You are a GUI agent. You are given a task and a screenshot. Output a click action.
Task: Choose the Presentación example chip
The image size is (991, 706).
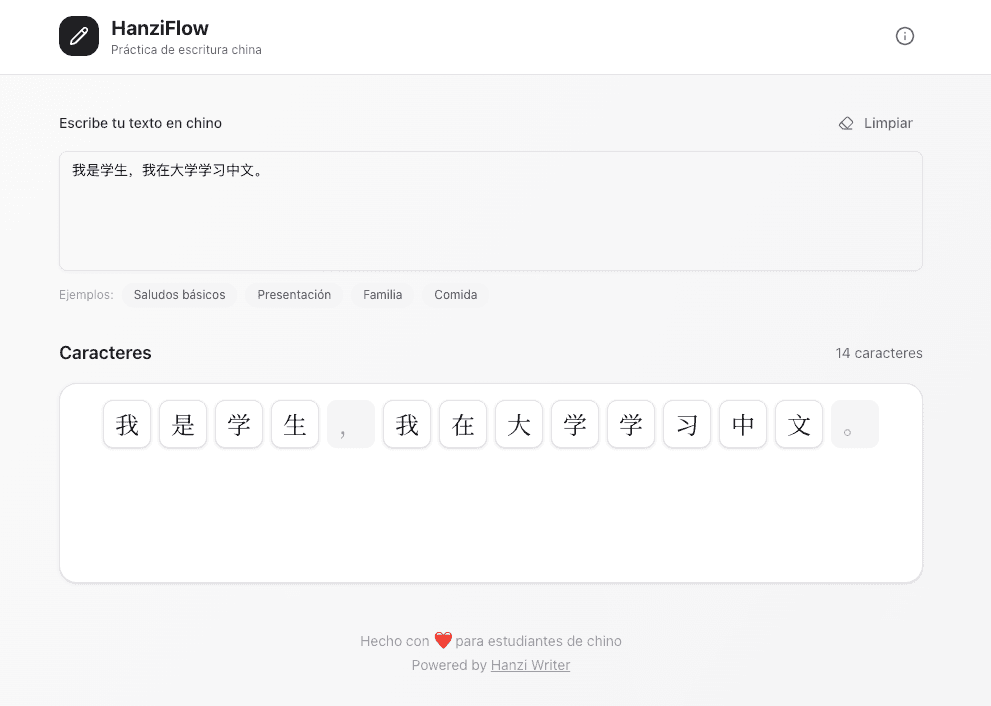point(294,295)
